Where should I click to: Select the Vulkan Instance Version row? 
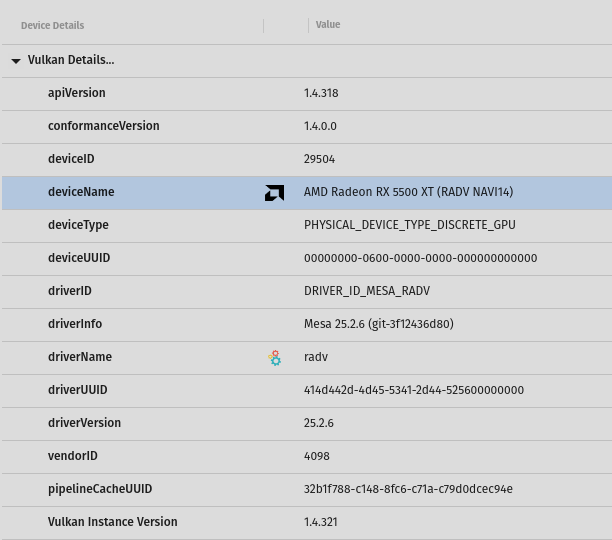pos(112,522)
